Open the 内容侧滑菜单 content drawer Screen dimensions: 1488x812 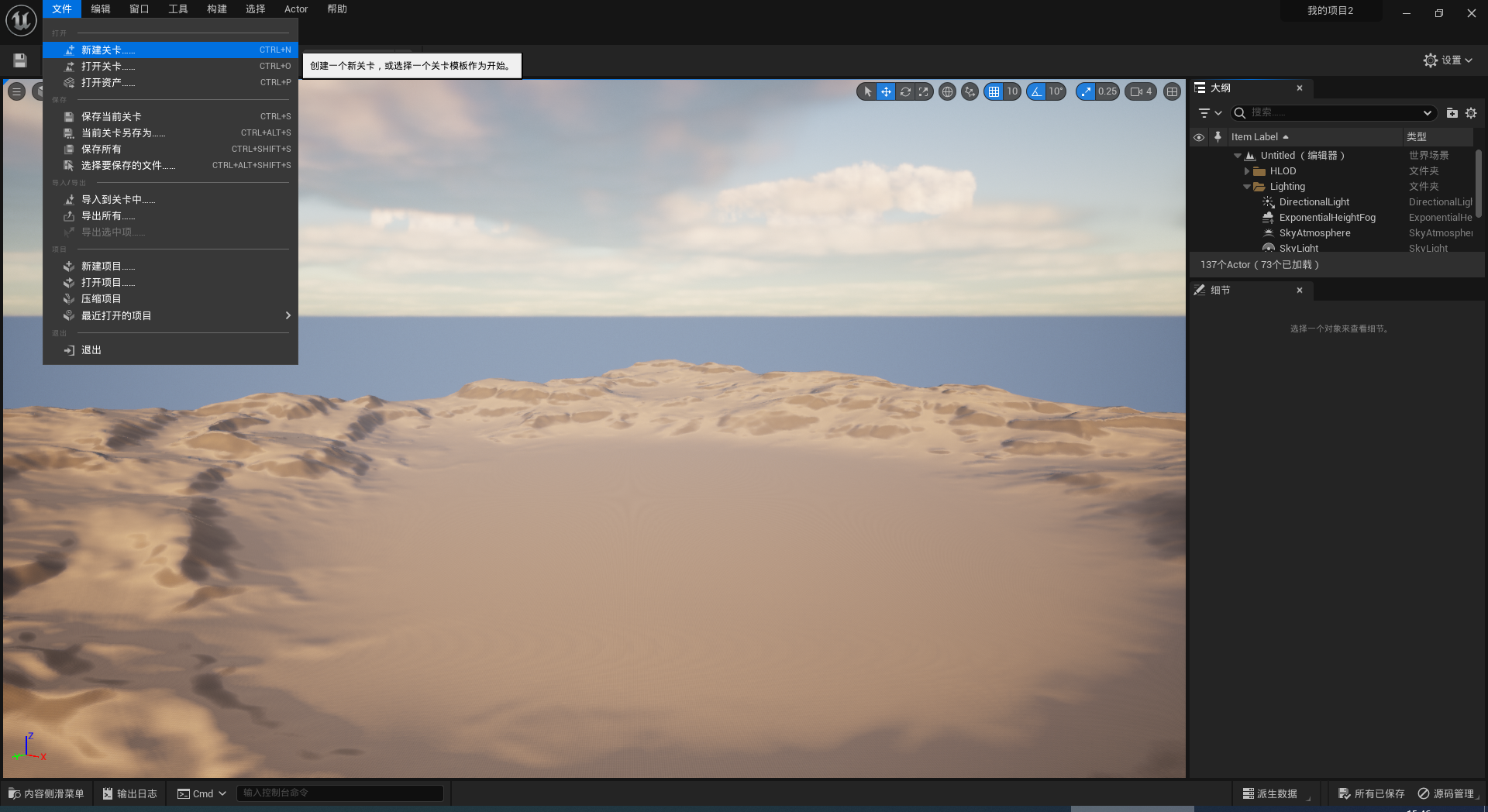[x=46, y=793]
